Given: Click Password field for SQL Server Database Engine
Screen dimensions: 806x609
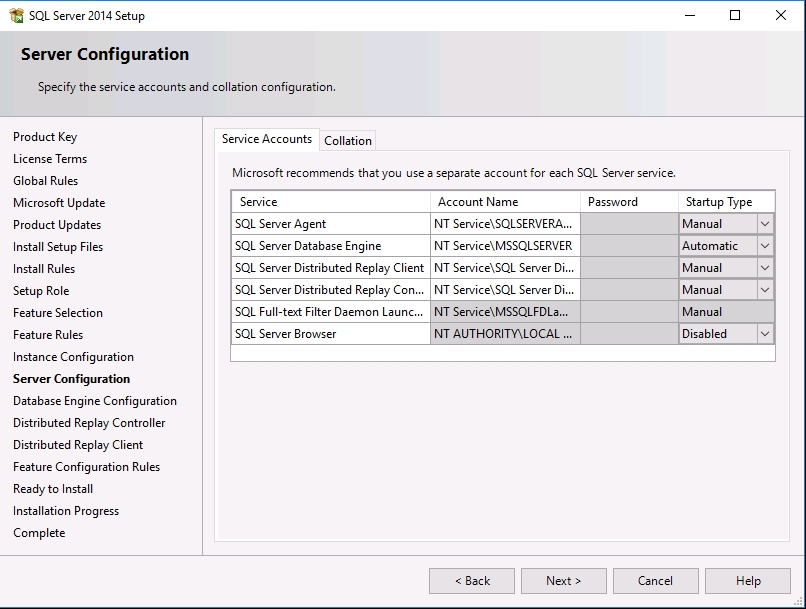Looking at the screenshot, I should point(629,246).
